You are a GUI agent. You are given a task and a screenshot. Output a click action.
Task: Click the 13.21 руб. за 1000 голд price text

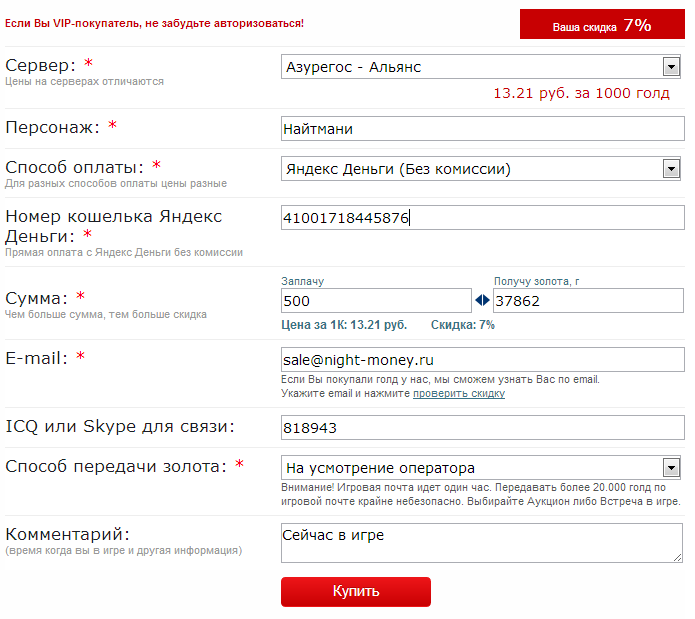point(581,93)
